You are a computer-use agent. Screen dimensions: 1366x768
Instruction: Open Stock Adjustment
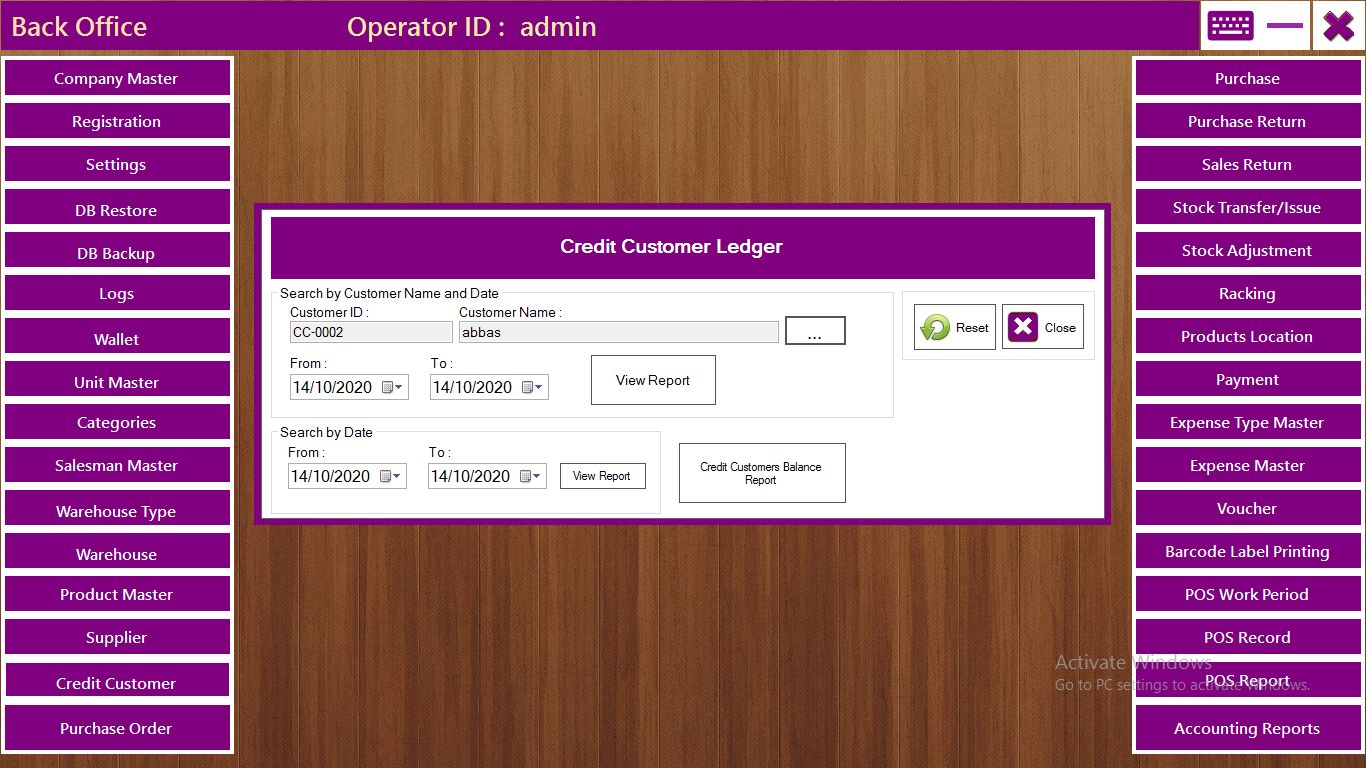pos(1247,250)
